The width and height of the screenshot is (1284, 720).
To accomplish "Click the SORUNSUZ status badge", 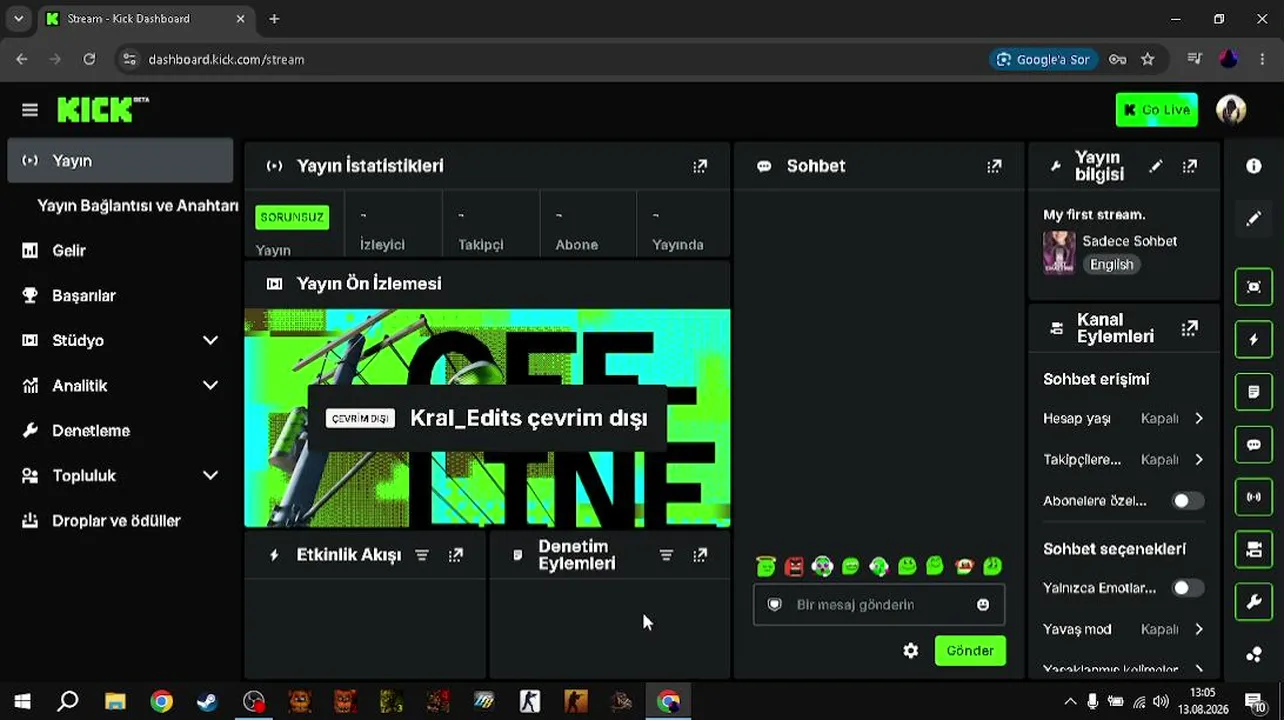I will pos(292,217).
